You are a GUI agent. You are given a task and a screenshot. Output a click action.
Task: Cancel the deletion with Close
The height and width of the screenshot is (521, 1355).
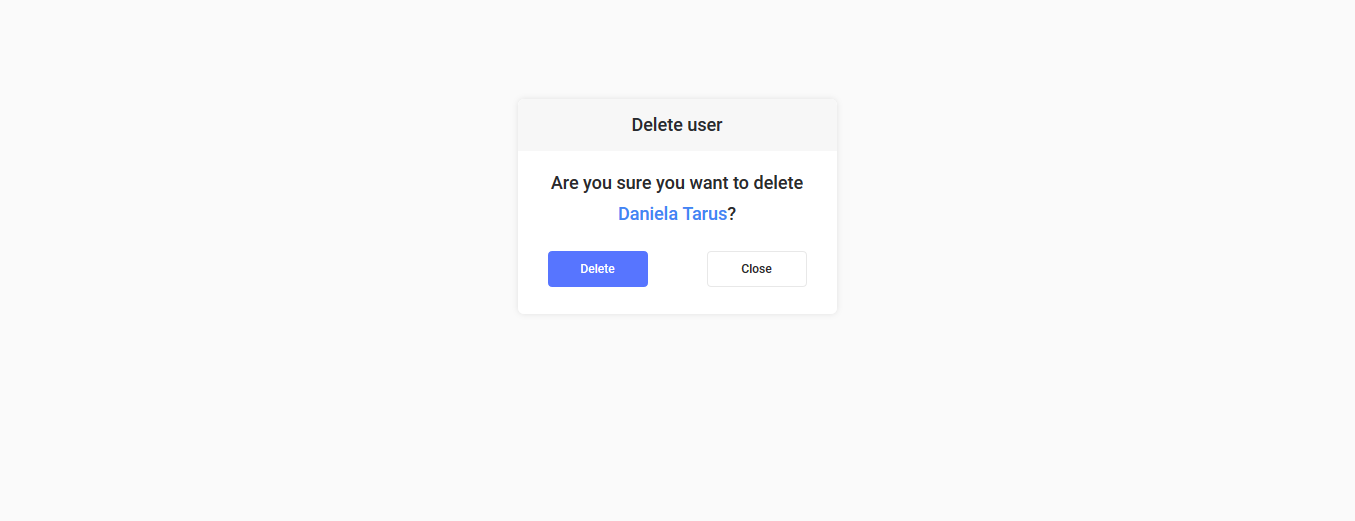click(x=757, y=269)
